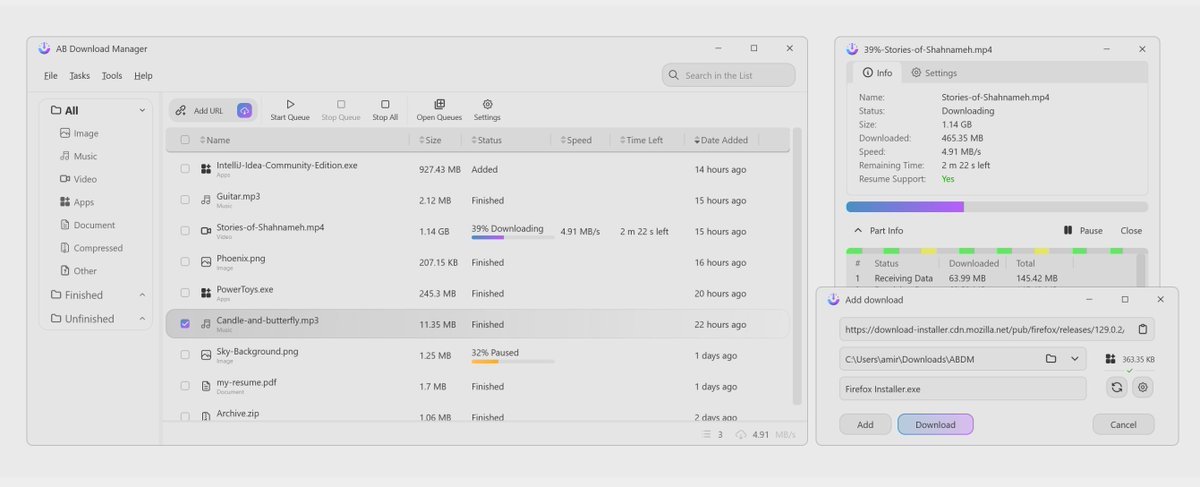Toggle the select-all checkbox in header
This screenshot has height=487, width=1200.
(185, 141)
